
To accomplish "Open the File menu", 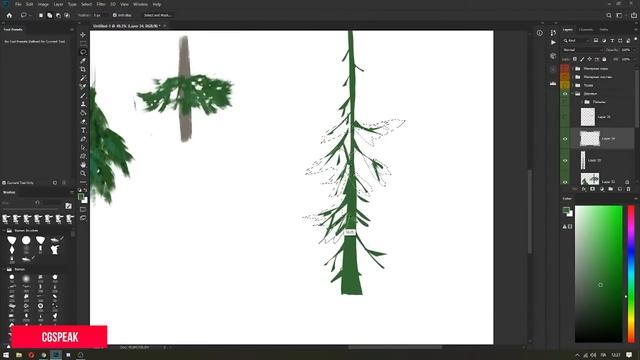I will coord(18,4).
